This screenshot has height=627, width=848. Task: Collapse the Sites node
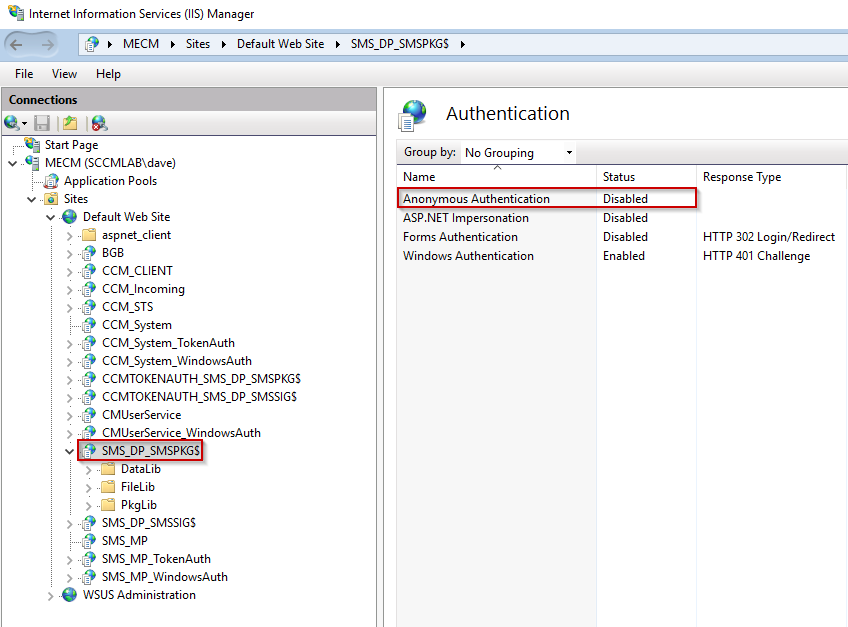tap(31, 200)
